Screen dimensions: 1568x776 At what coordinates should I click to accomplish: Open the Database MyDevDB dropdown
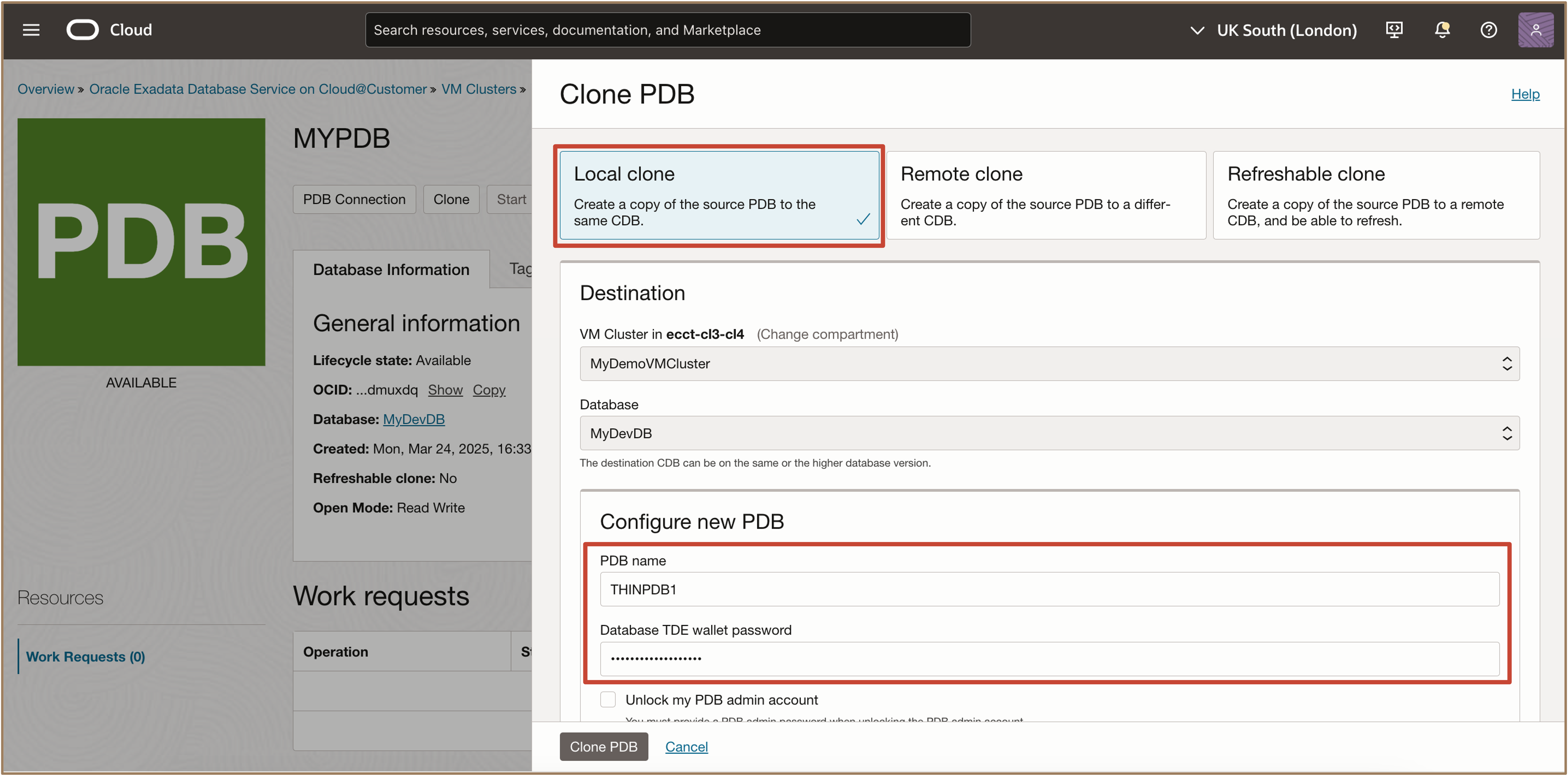tap(1049, 433)
